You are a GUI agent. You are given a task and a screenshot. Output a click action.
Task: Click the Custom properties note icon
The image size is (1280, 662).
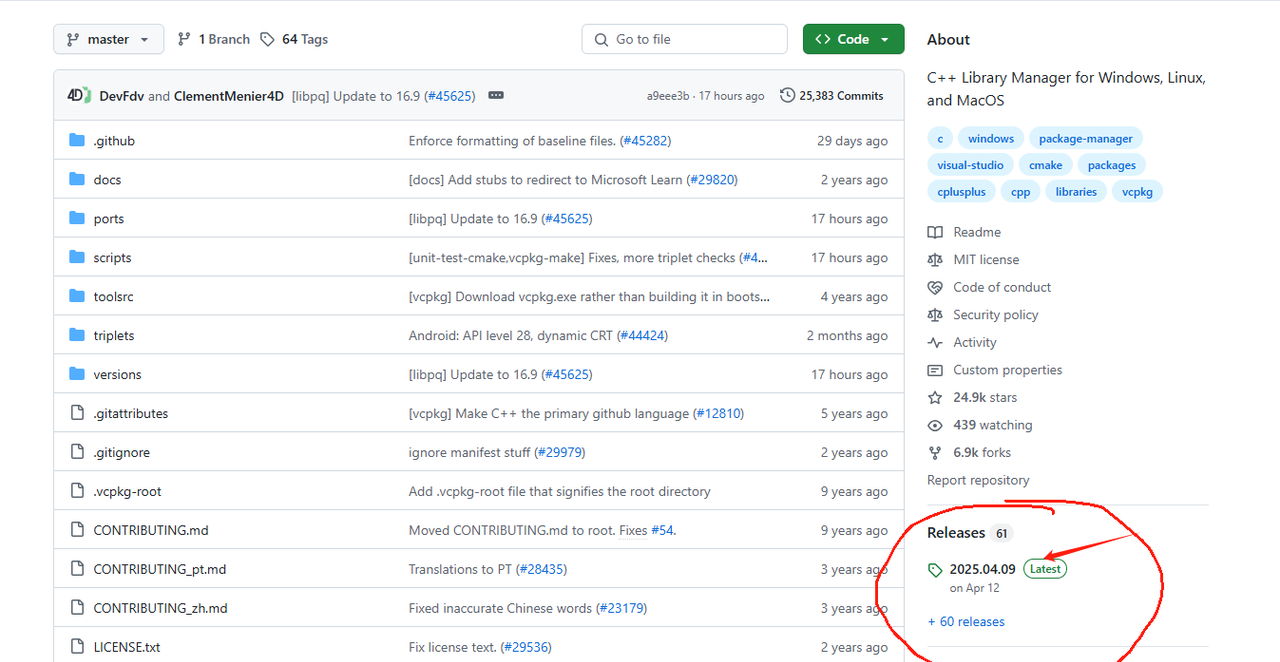click(x=935, y=370)
